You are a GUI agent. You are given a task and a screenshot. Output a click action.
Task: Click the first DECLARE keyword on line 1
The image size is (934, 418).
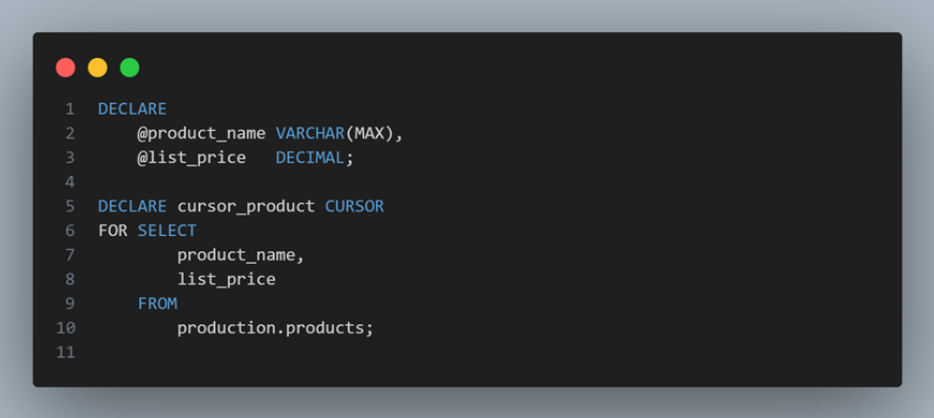[132, 109]
